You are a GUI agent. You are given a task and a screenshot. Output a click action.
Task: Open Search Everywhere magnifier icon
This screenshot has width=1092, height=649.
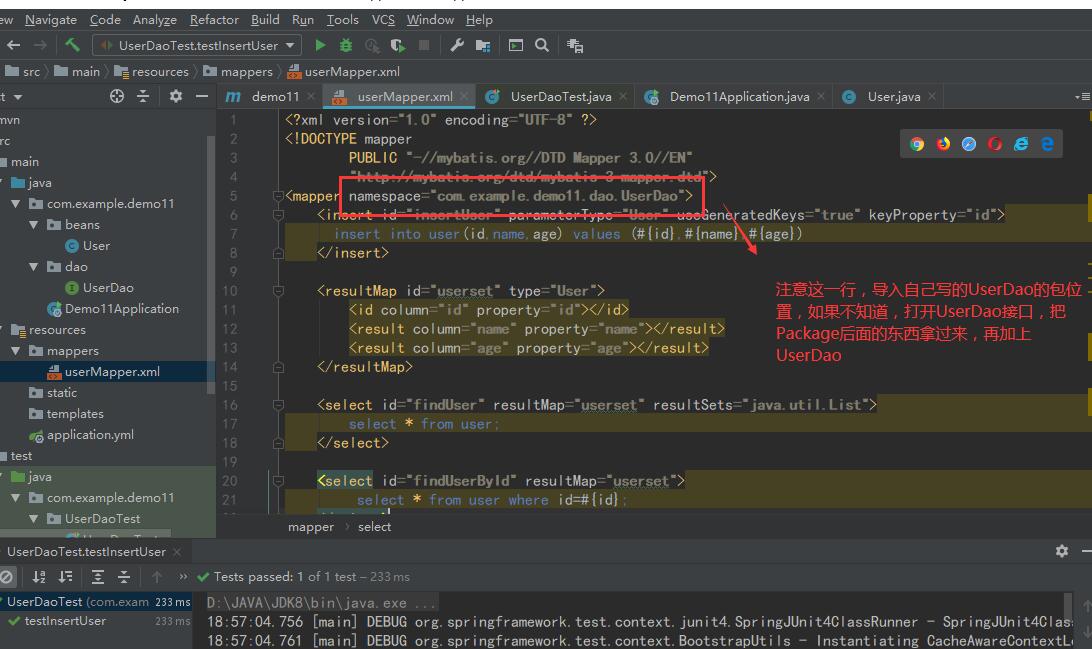(542, 45)
